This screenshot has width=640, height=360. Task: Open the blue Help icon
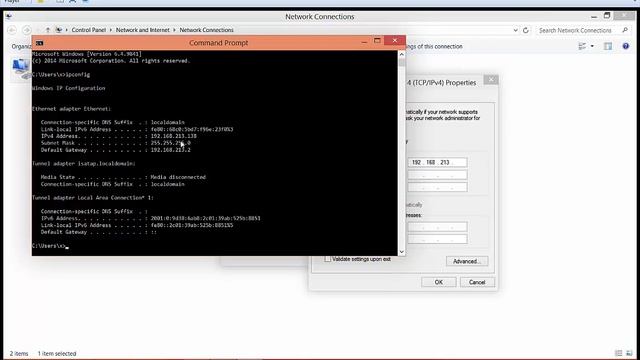tap(626, 46)
